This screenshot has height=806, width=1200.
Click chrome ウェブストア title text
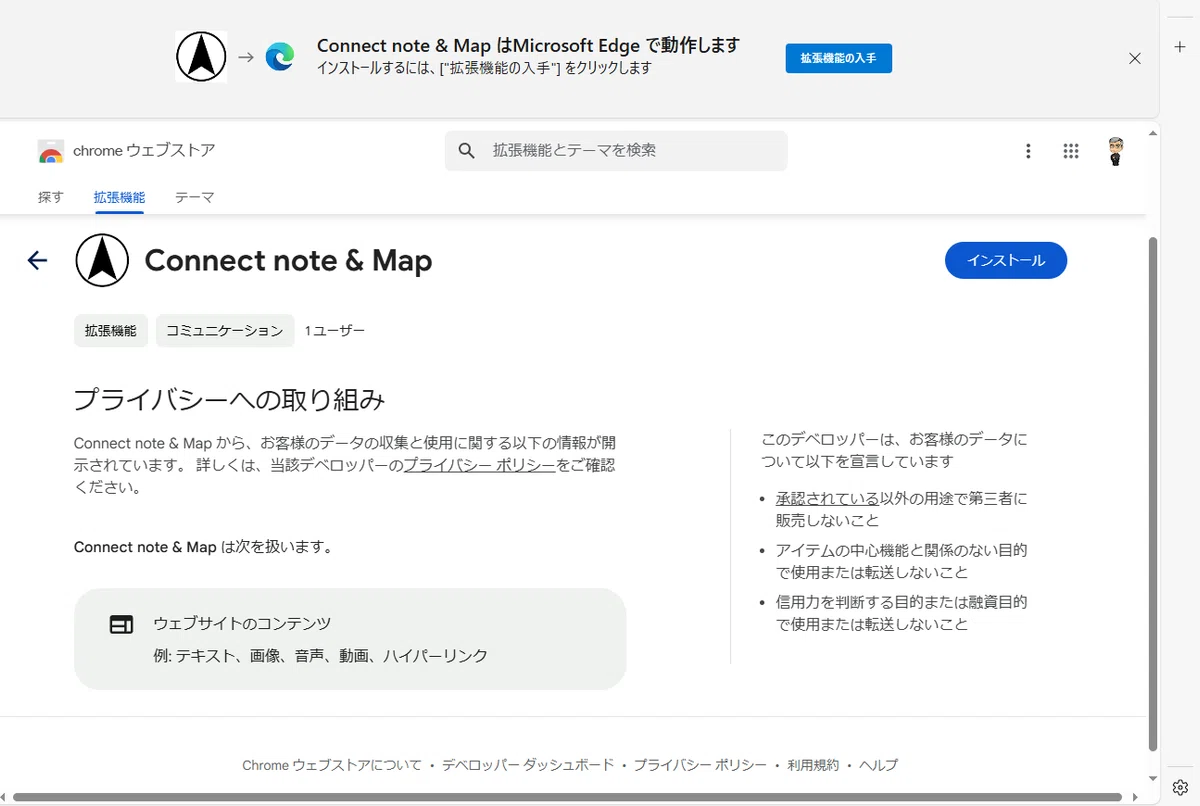point(144,151)
